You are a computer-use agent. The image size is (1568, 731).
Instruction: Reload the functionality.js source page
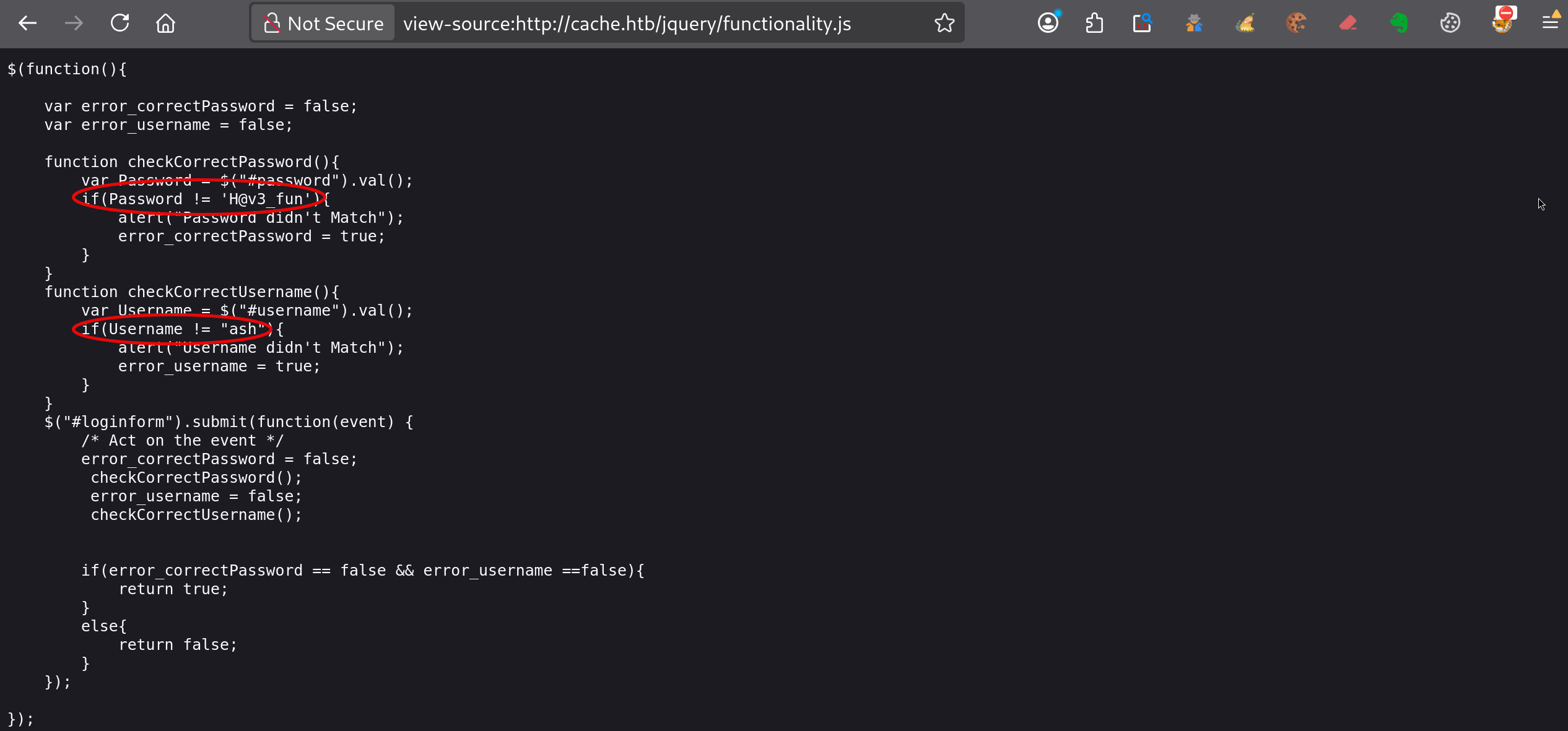pos(120,24)
